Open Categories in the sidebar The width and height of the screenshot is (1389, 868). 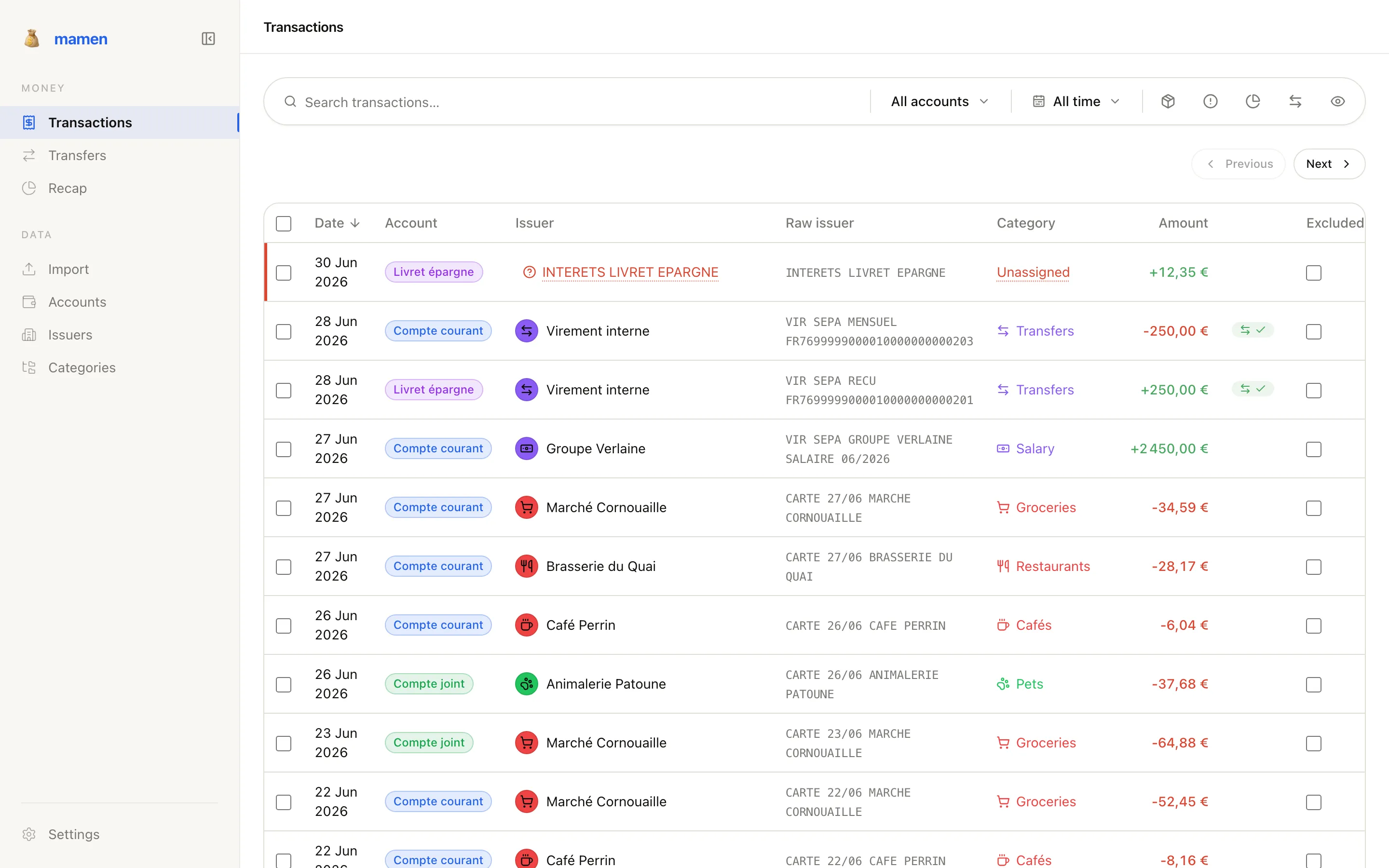tap(120, 367)
